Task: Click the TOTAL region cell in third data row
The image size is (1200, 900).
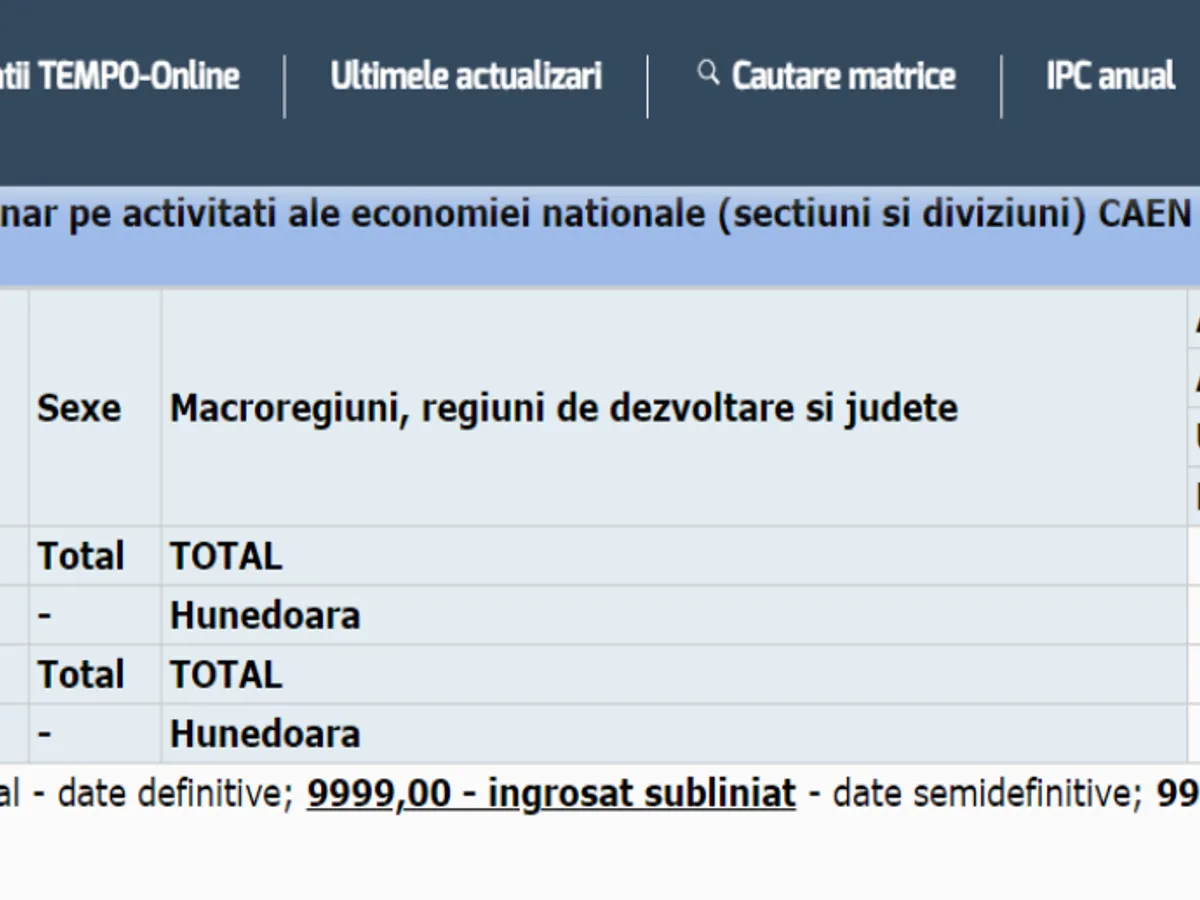Action: [x=226, y=674]
